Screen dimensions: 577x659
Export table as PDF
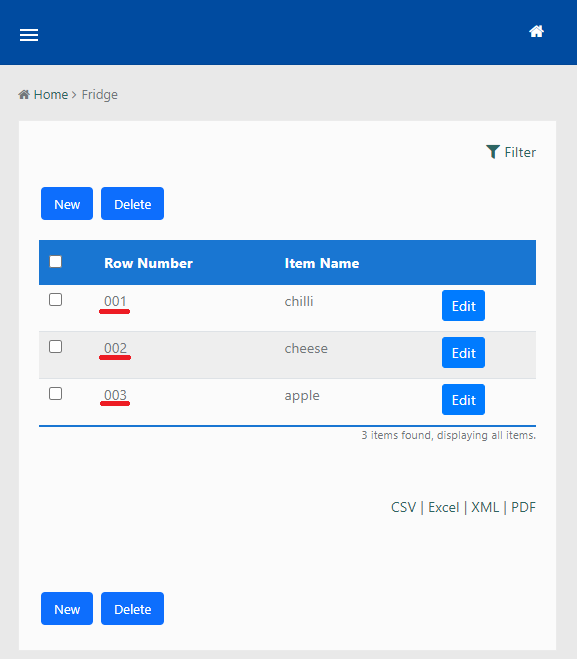(523, 507)
